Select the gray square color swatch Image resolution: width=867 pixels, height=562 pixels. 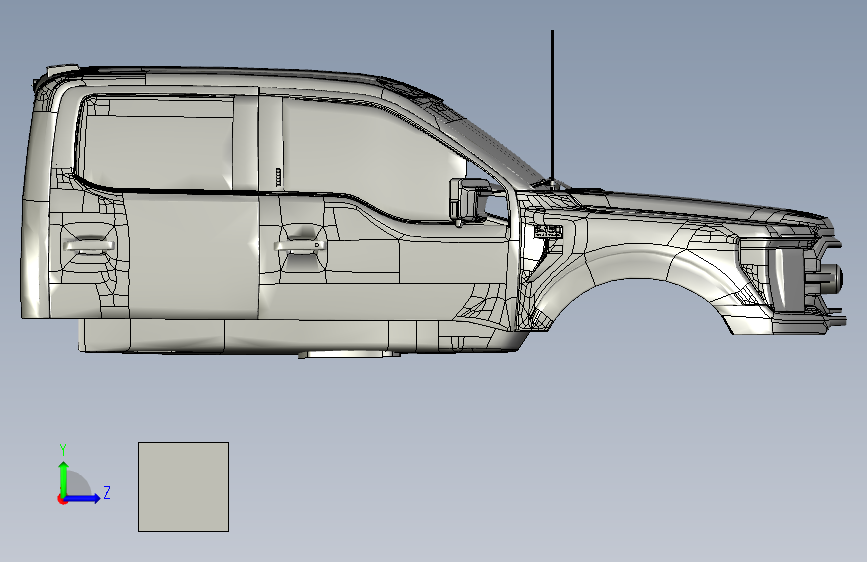click(184, 487)
